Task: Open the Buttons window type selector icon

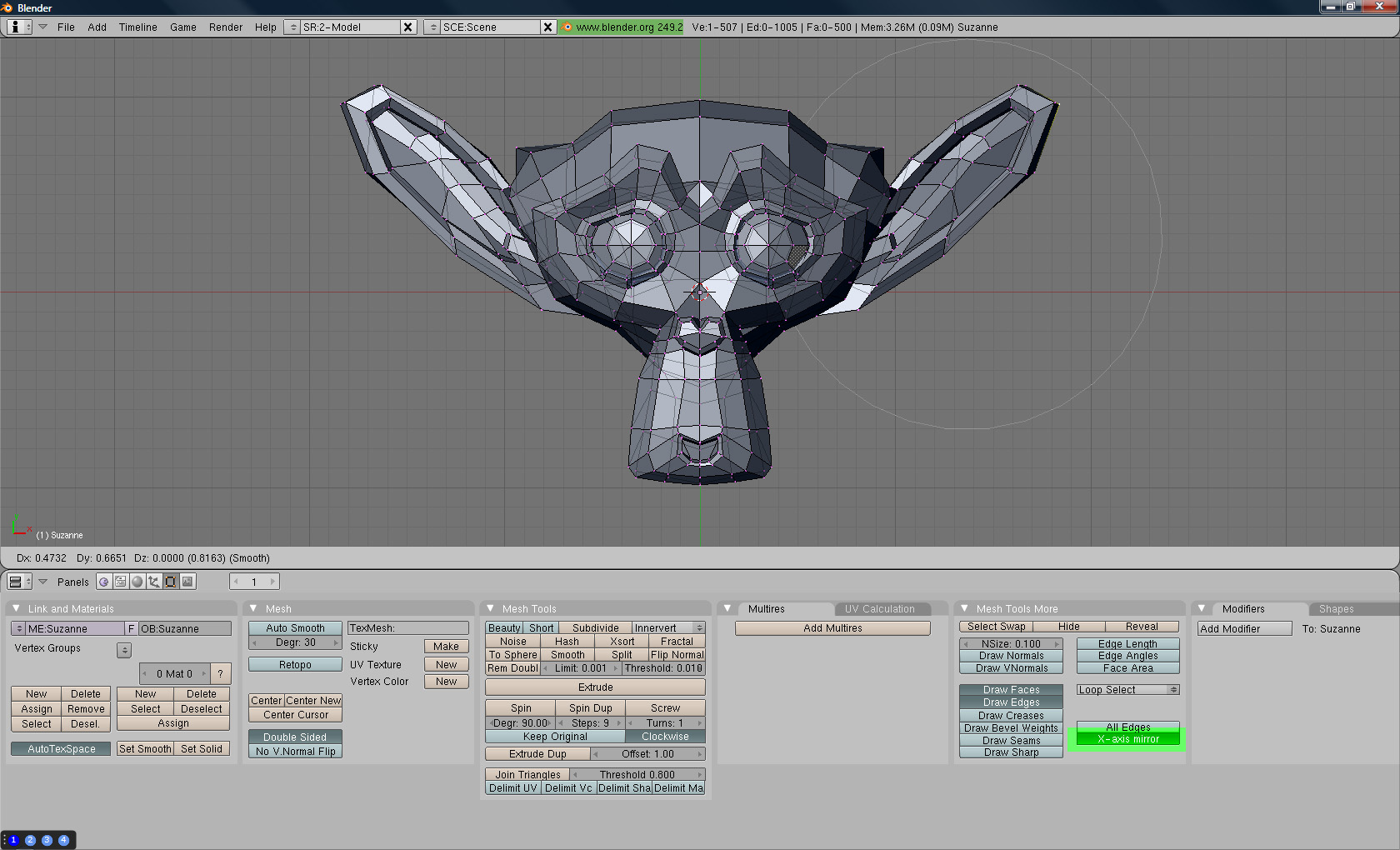Action: pos(19,582)
